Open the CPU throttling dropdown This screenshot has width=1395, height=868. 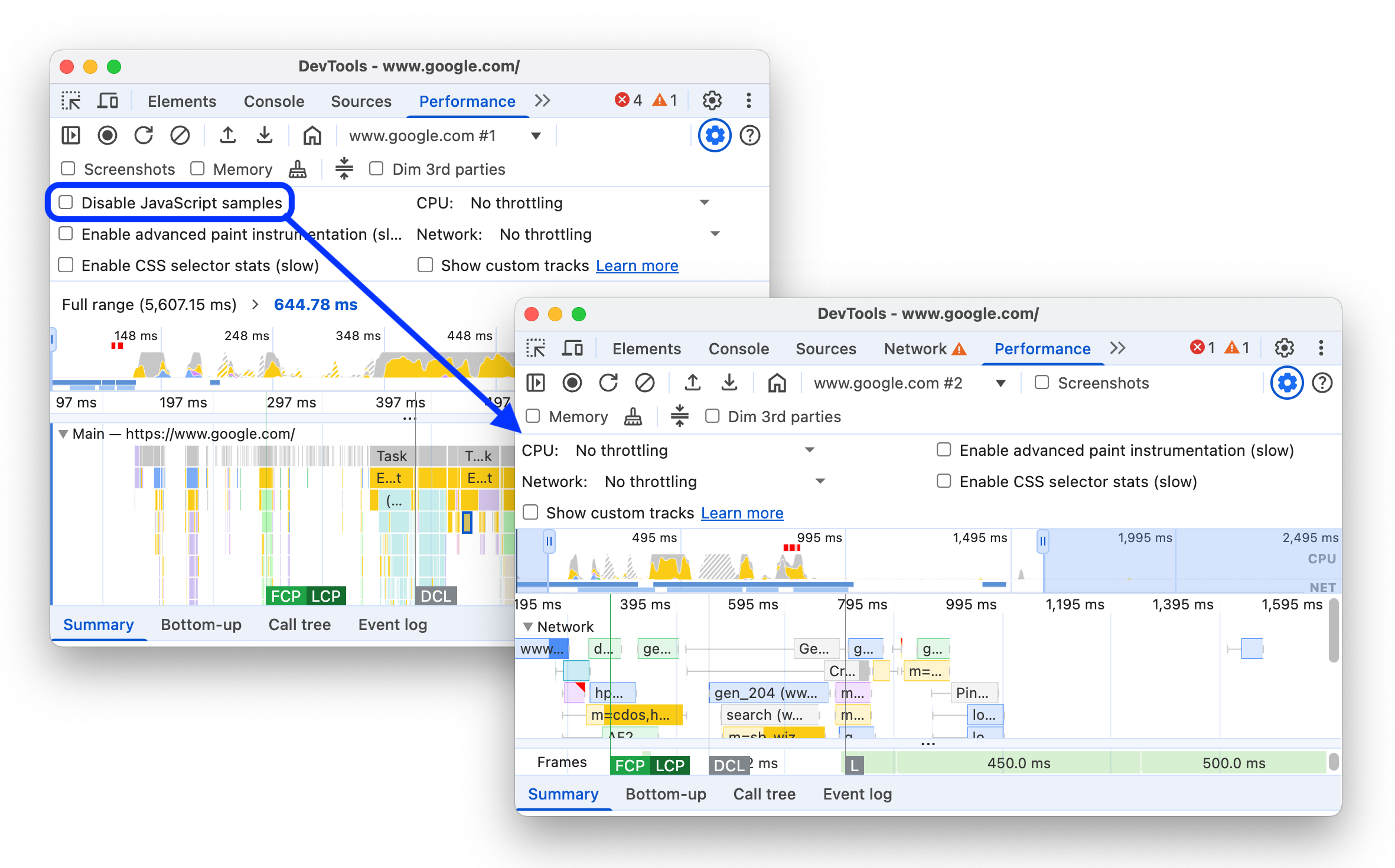[811, 450]
